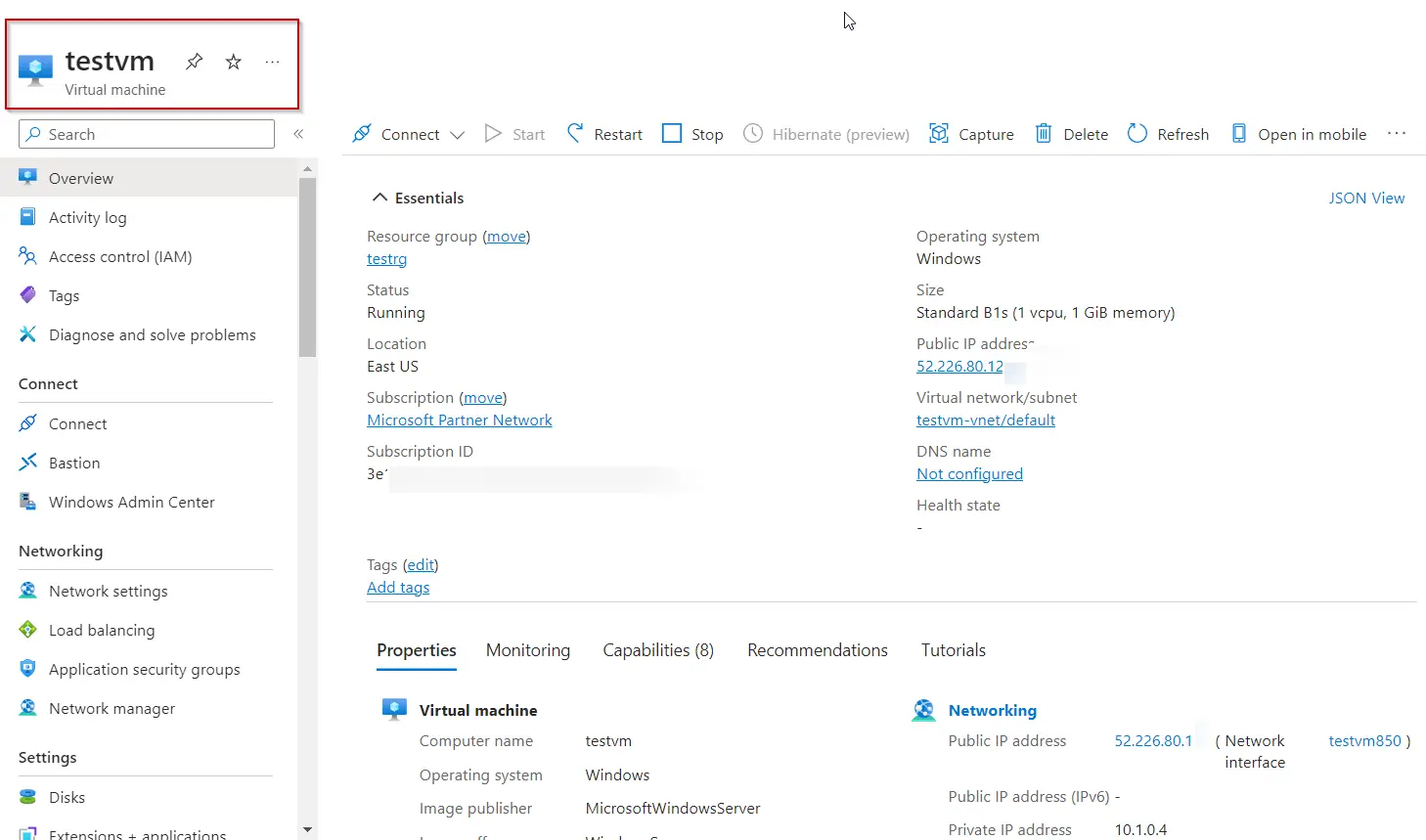Collapse the Essentials section
The height and width of the screenshot is (840, 1426).
[380, 197]
